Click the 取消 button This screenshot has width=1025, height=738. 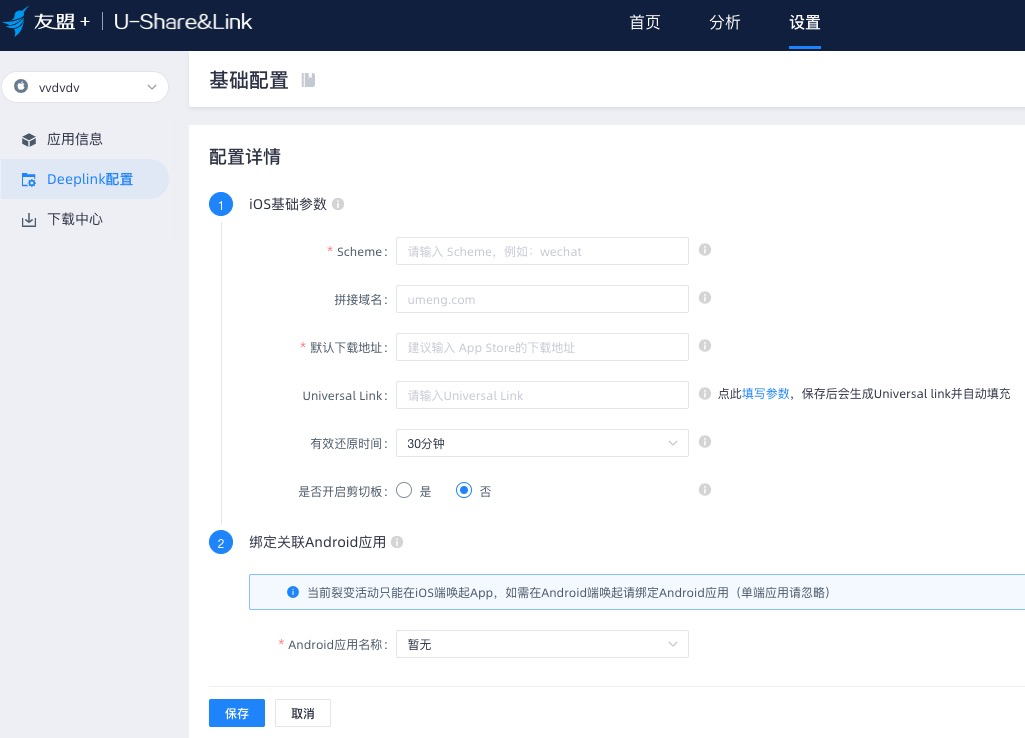pyautogui.click(x=303, y=713)
